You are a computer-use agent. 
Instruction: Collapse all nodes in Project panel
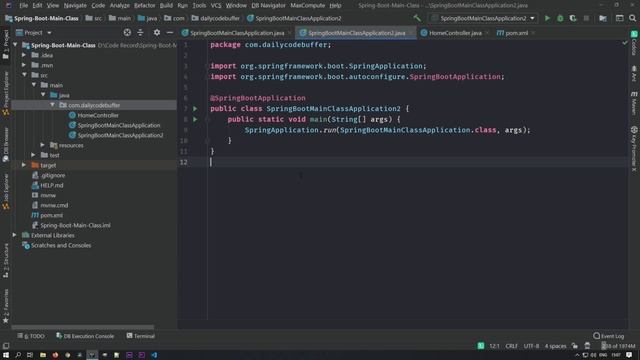click(x=140, y=33)
